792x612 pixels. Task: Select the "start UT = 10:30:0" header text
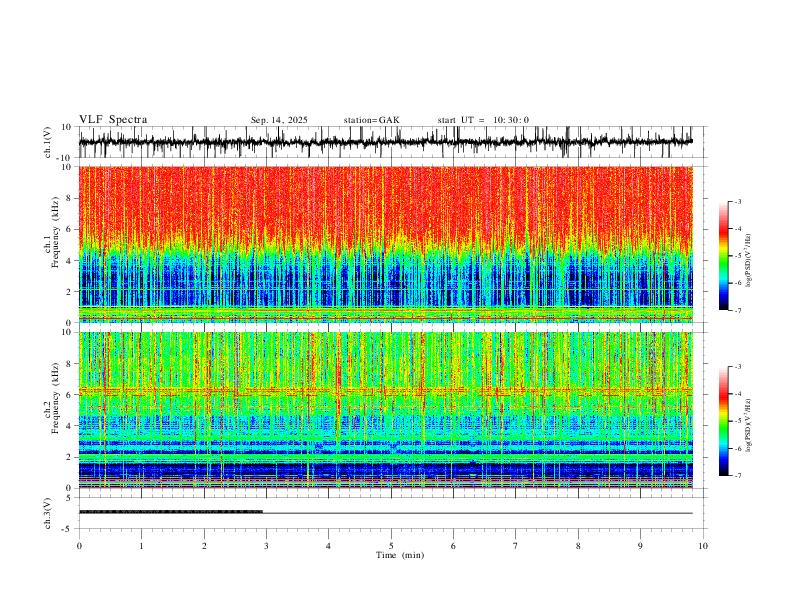pyautogui.click(x=483, y=120)
